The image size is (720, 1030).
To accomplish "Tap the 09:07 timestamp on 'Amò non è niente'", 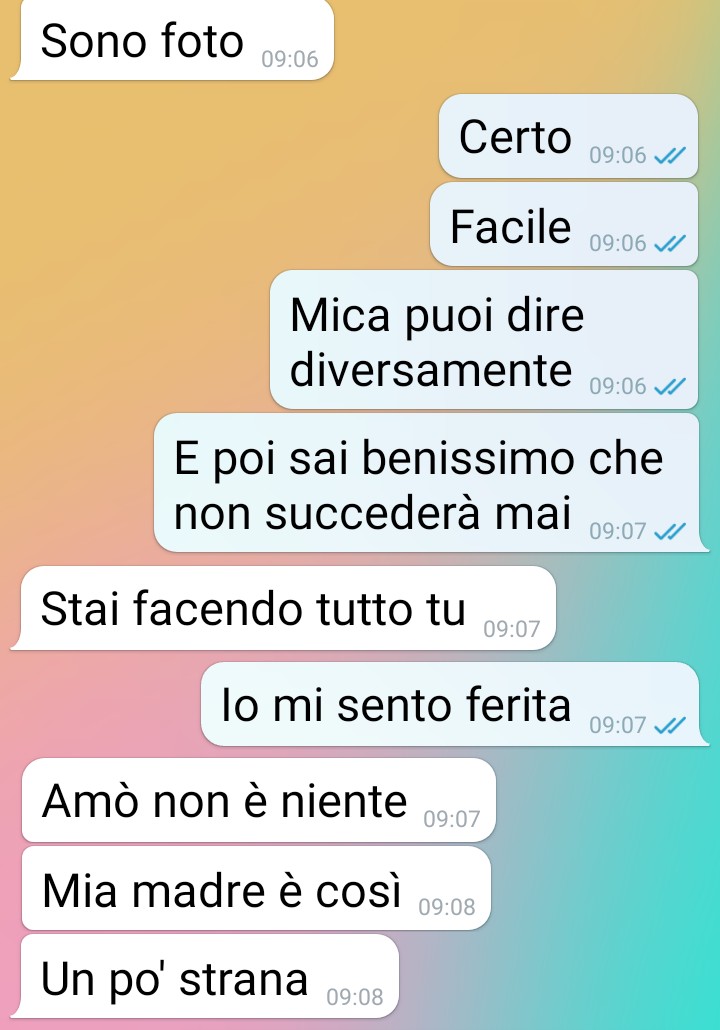I will (452, 819).
